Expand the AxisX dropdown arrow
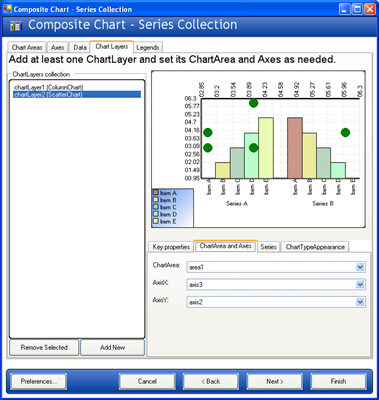The height and width of the screenshot is (400, 379). [360, 285]
